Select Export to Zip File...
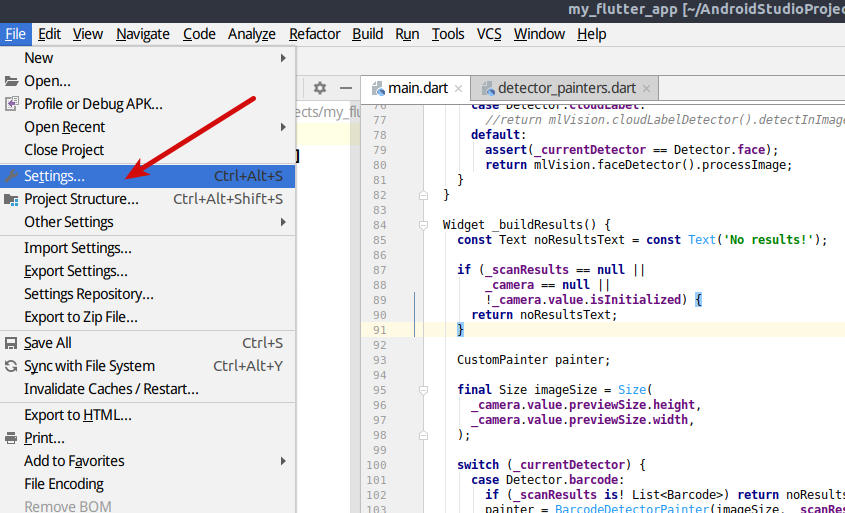 point(148,317)
